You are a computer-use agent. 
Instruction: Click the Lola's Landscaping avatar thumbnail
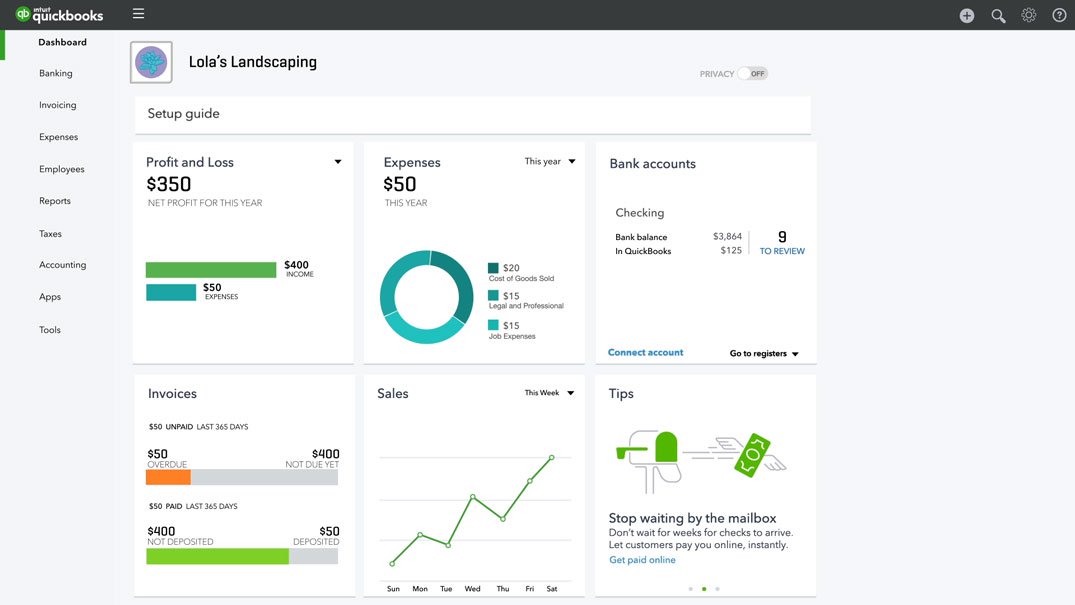pos(151,61)
